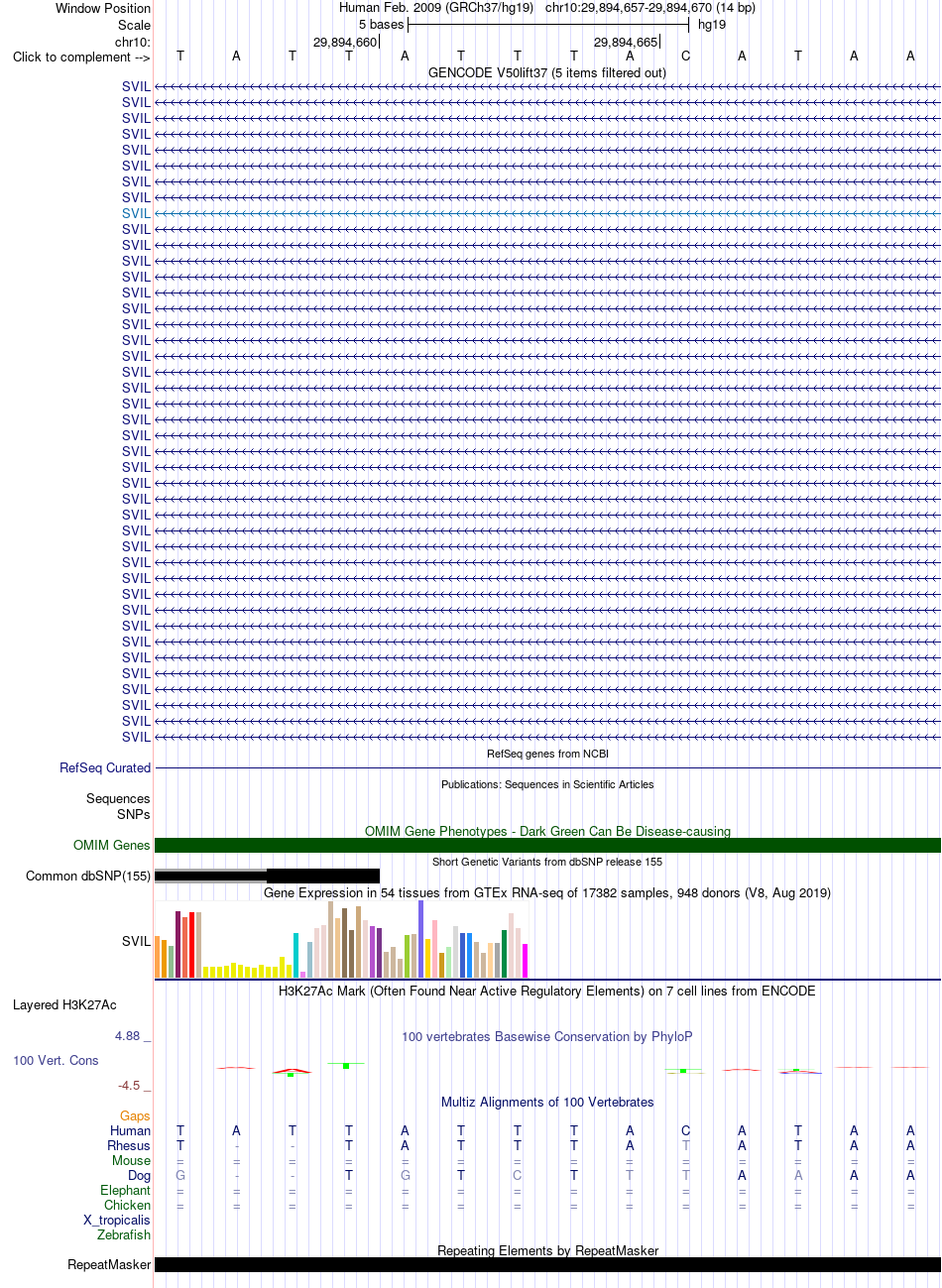
Task: Click the 'RefSeq genes from NCBI' title
Action: [547, 754]
